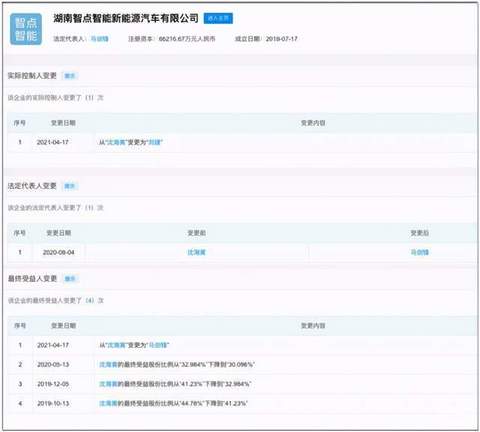Click 变更日期 header in the controller change table
Viewport: 480px width, 432px height.
coord(63,123)
